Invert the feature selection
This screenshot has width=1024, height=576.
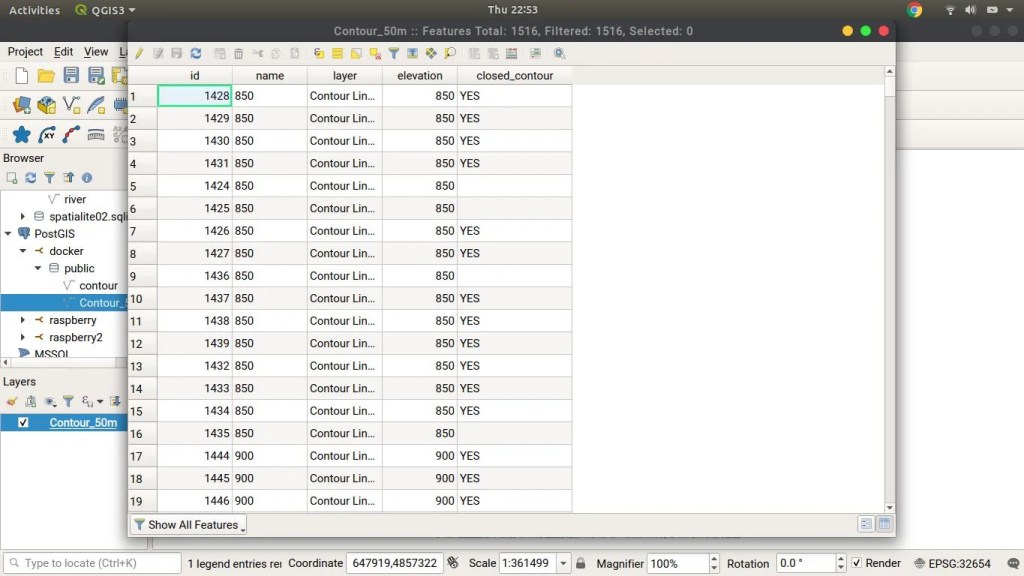[356, 53]
